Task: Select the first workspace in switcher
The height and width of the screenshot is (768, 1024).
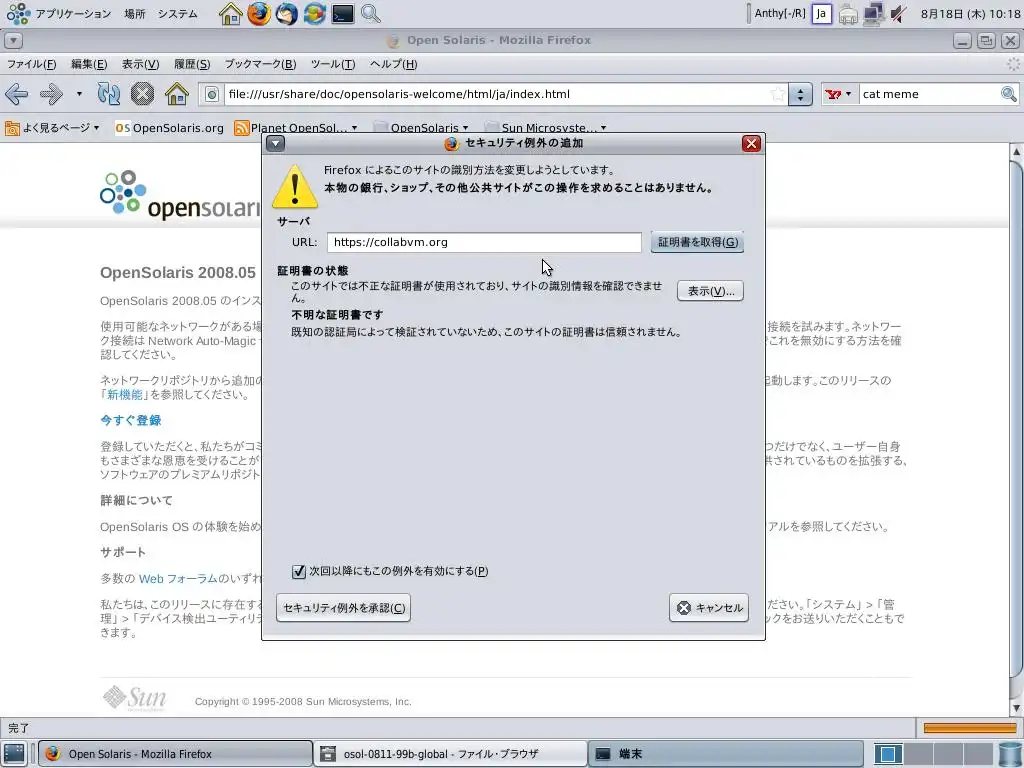Action: (x=888, y=754)
